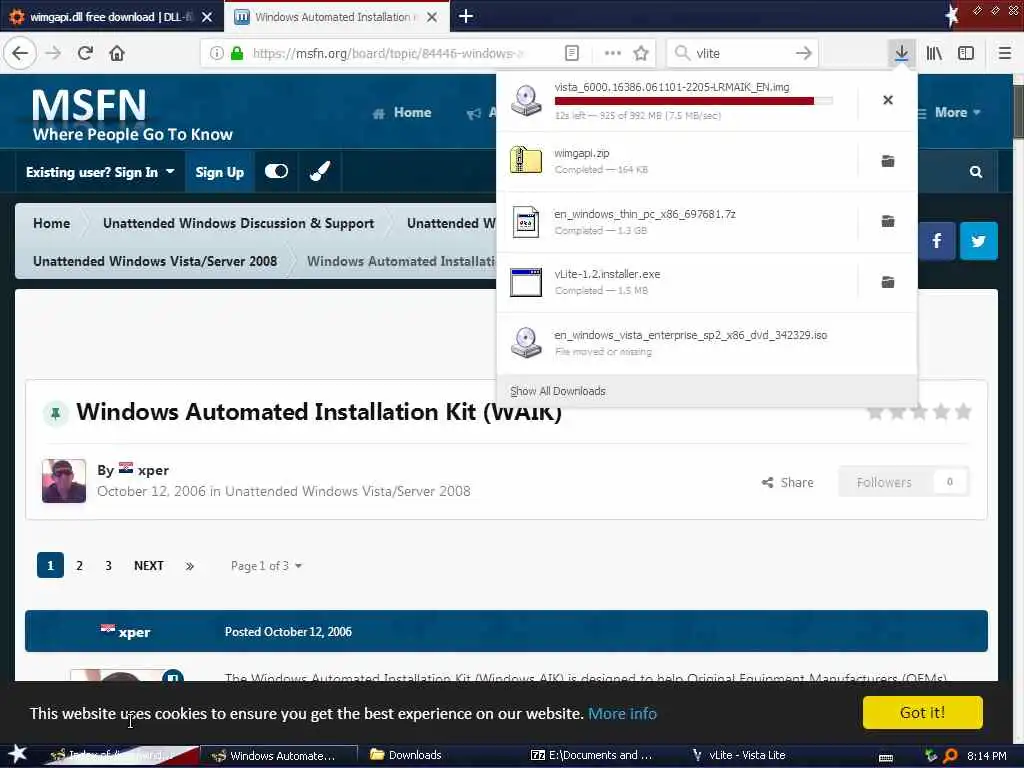1024x768 pixels.
Task: Open containing folder for vLite-1.2.installer.exe
Action: coord(888,282)
